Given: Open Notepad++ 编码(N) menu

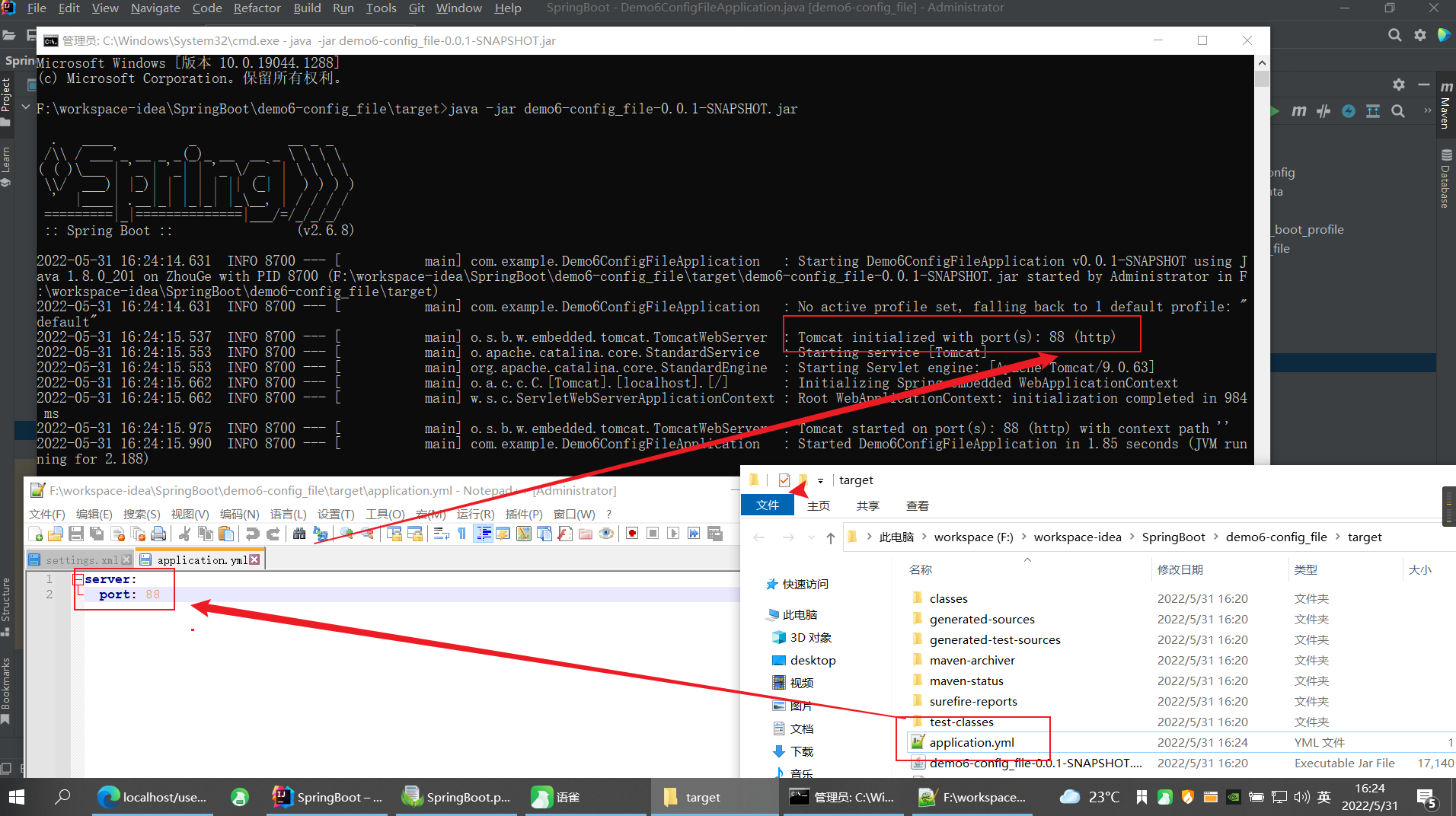Looking at the screenshot, I should tap(239, 515).
